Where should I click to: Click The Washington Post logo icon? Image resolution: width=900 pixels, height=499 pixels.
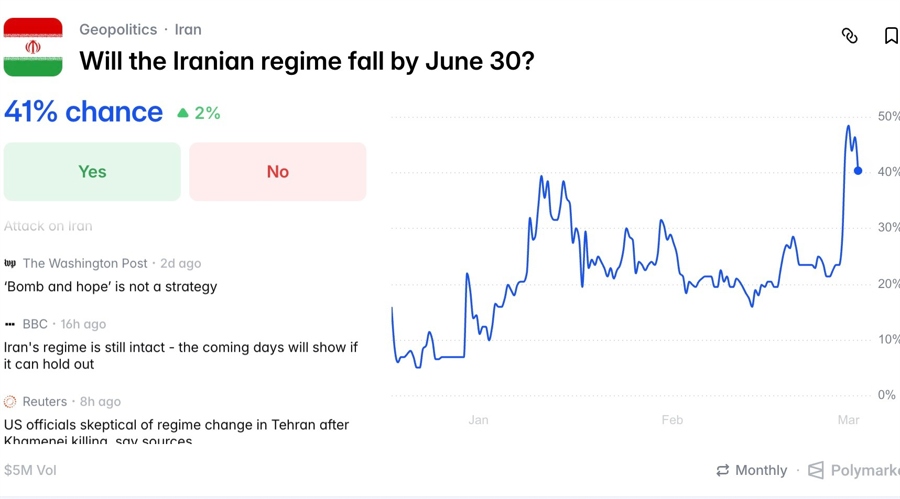(10, 264)
